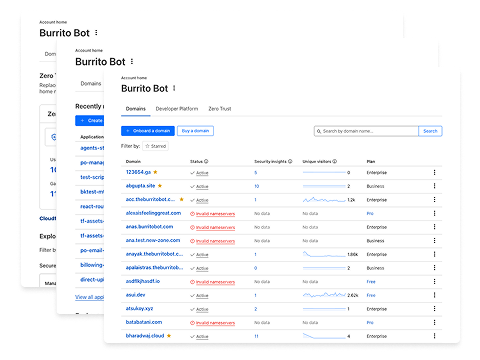Open the react-rou app link in the middle window

[92, 206]
